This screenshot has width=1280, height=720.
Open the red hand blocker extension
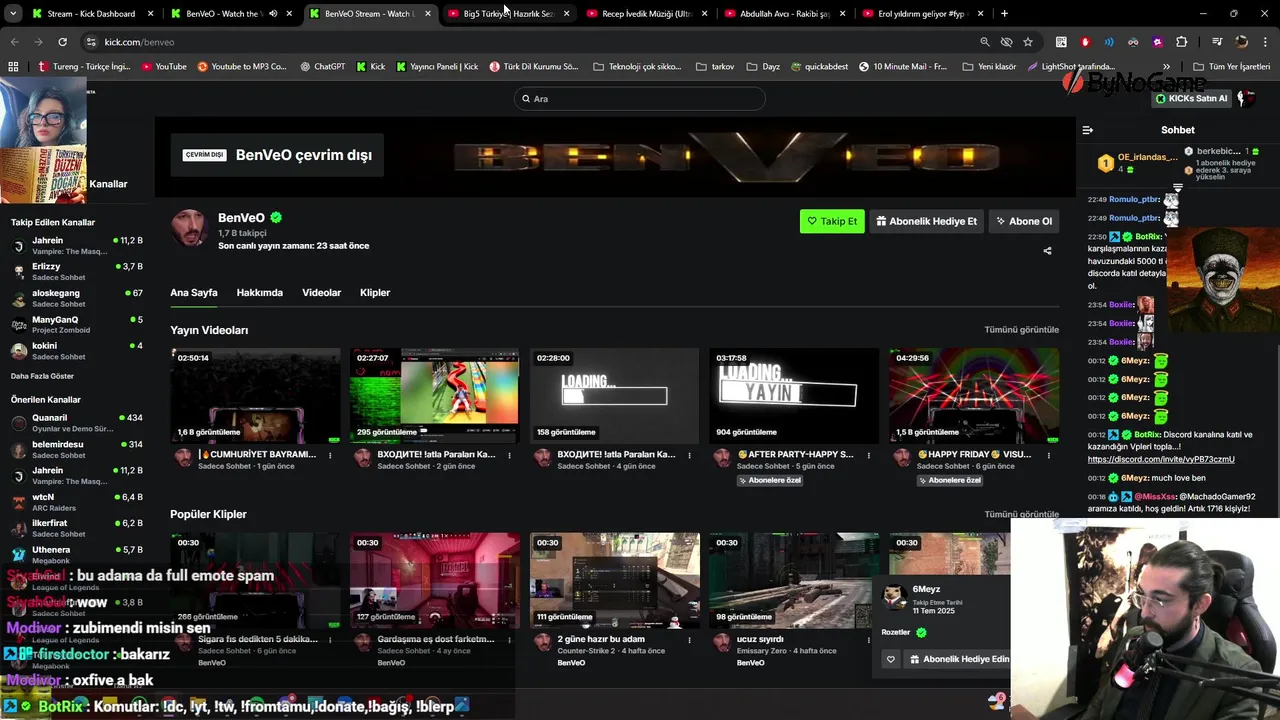[1085, 42]
